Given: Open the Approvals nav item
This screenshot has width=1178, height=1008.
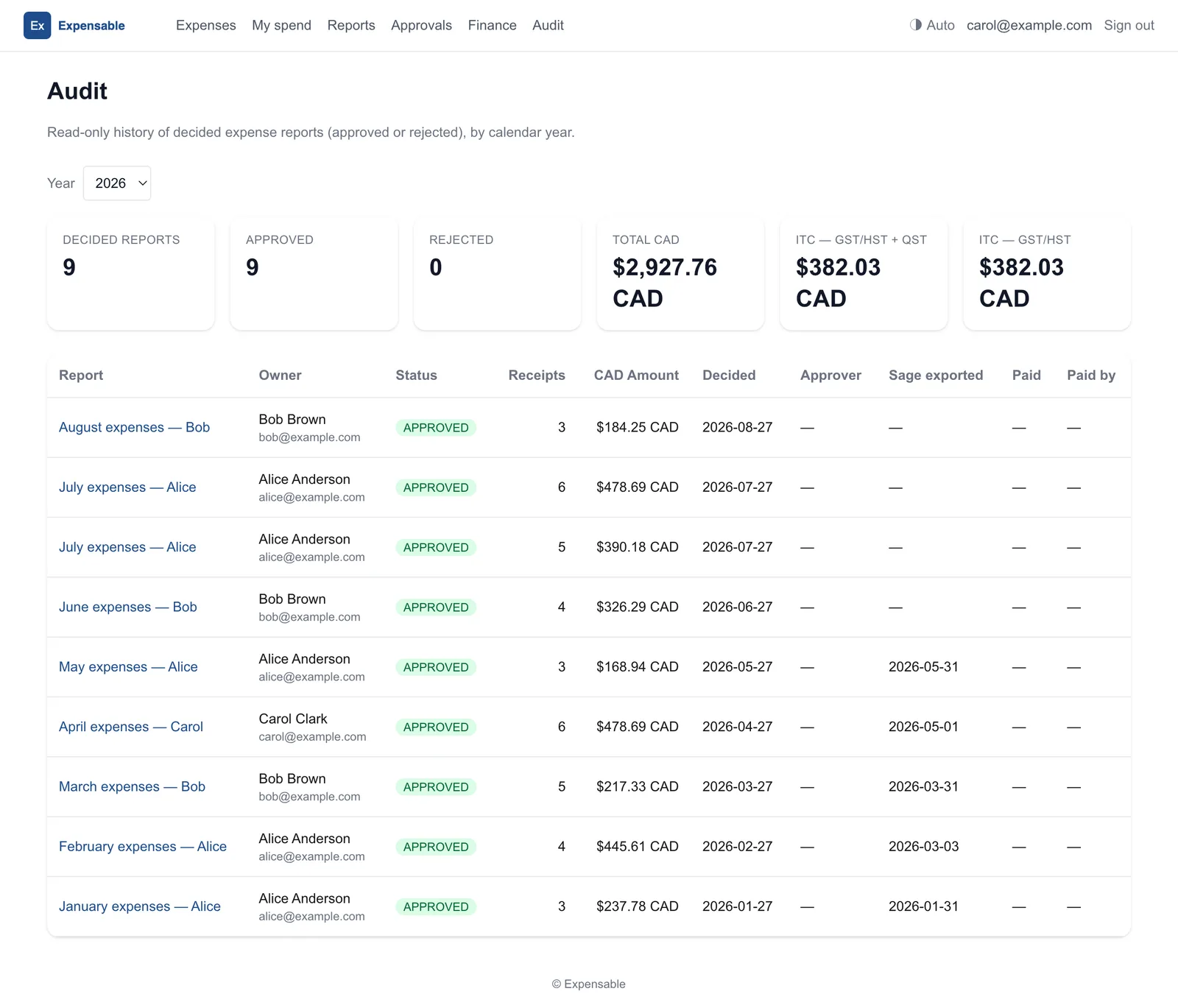Looking at the screenshot, I should click(421, 26).
